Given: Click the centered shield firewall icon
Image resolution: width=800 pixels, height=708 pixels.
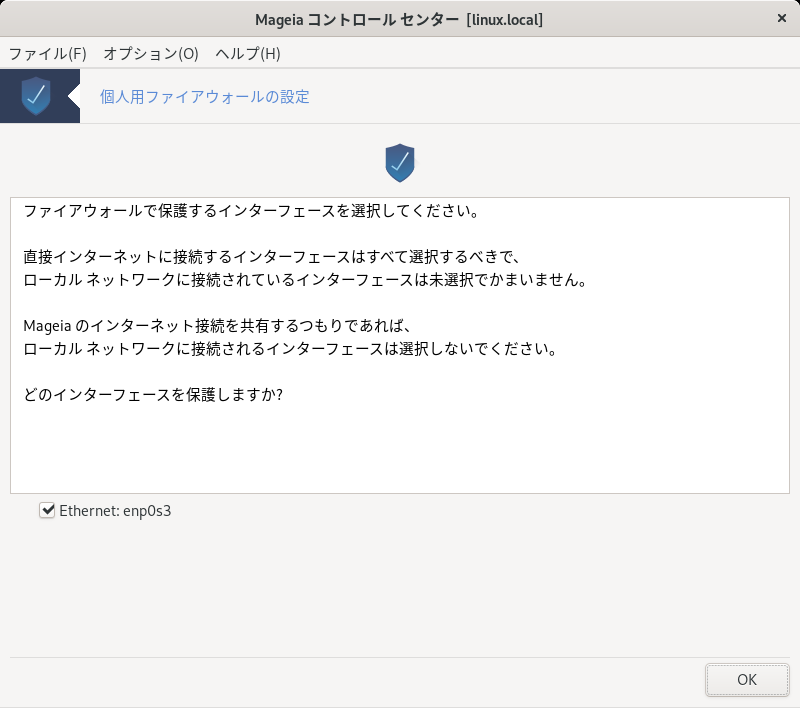Looking at the screenshot, I should [x=399, y=163].
